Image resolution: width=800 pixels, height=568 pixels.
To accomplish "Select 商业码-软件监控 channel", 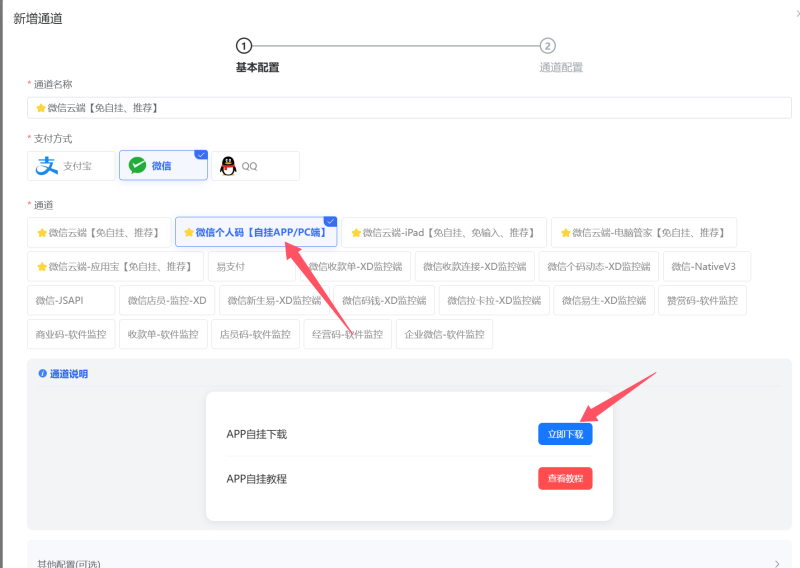I will pos(71,334).
